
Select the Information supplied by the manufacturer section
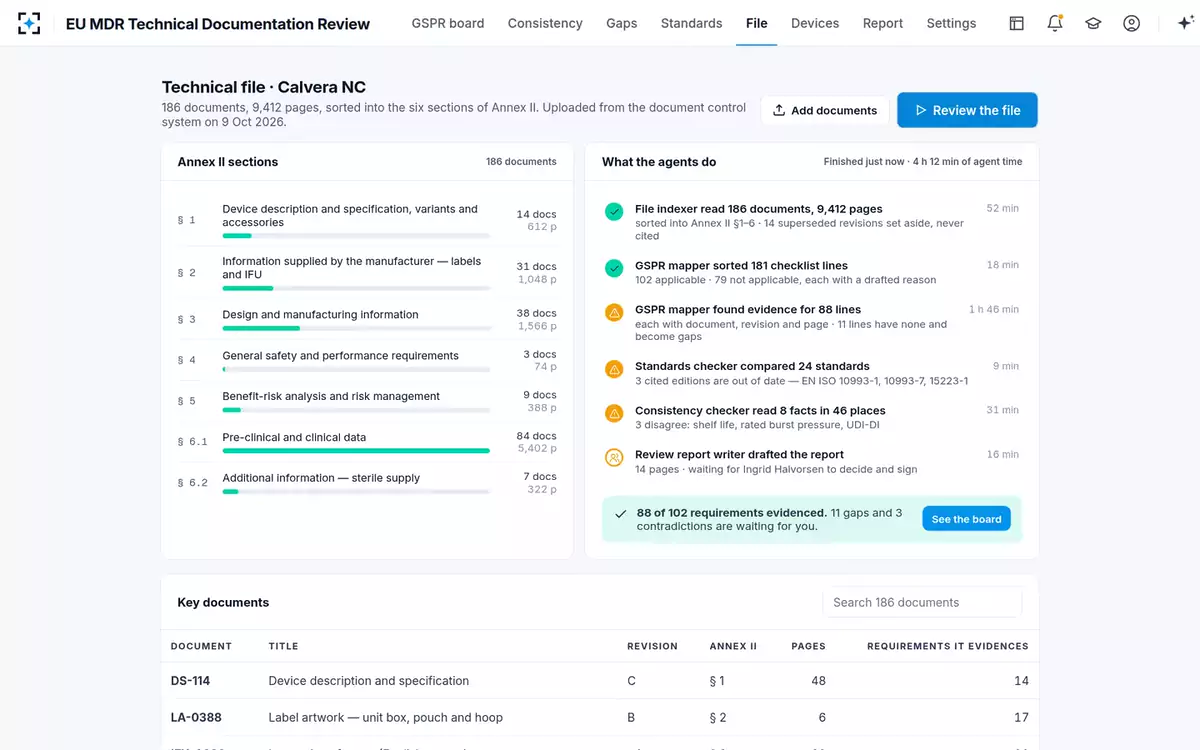pyautogui.click(x=367, y=272)
